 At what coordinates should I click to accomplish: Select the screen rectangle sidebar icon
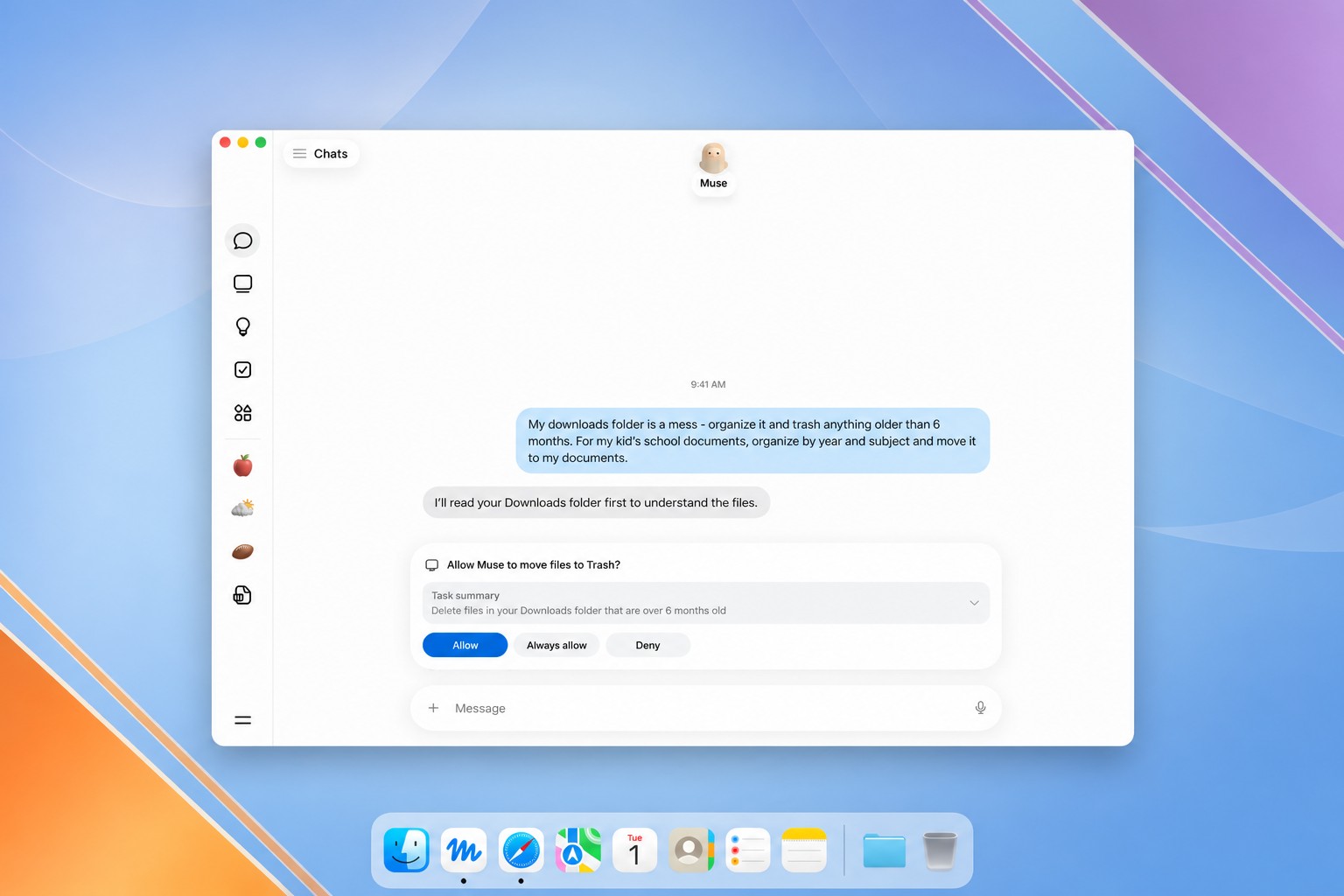[242, 283]
